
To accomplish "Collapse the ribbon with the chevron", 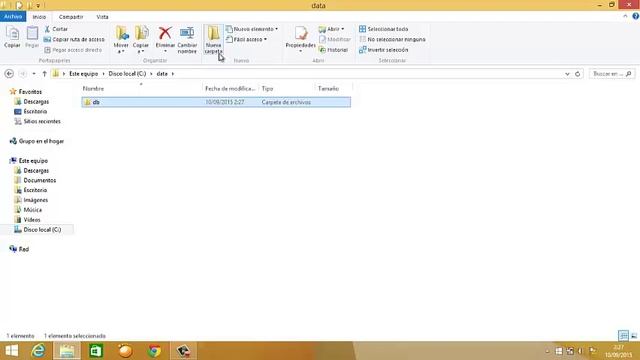I will tap(625, 16).
